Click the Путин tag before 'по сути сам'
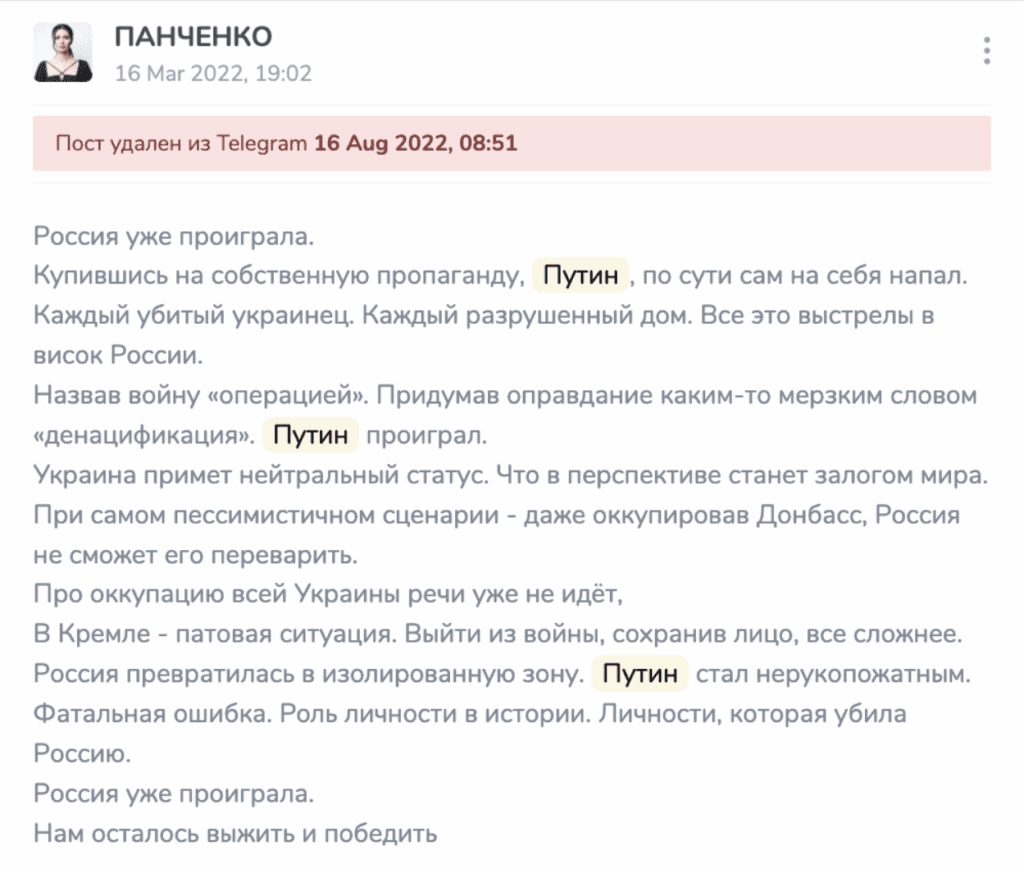Image resolution: width=1024 pixels, height=873 pixels. (x=581, y=274)
